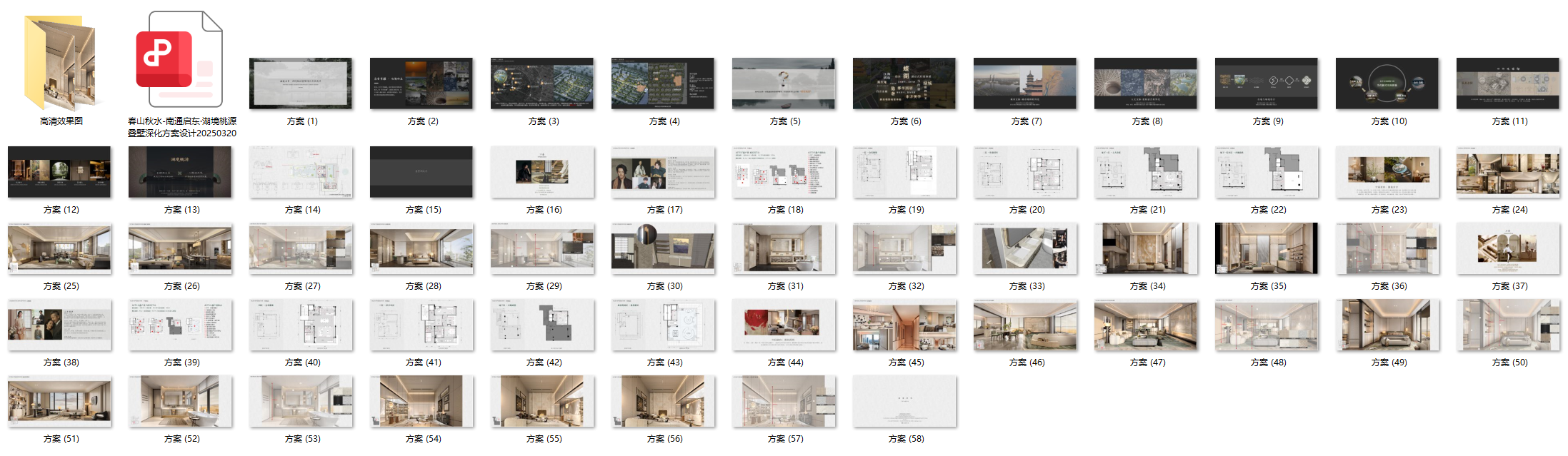Image resolution: width=1568 pixels, height=456 pixels.
Task: Select floor plan thumbnail 方案 (19)
Action: tap(904, 172)
